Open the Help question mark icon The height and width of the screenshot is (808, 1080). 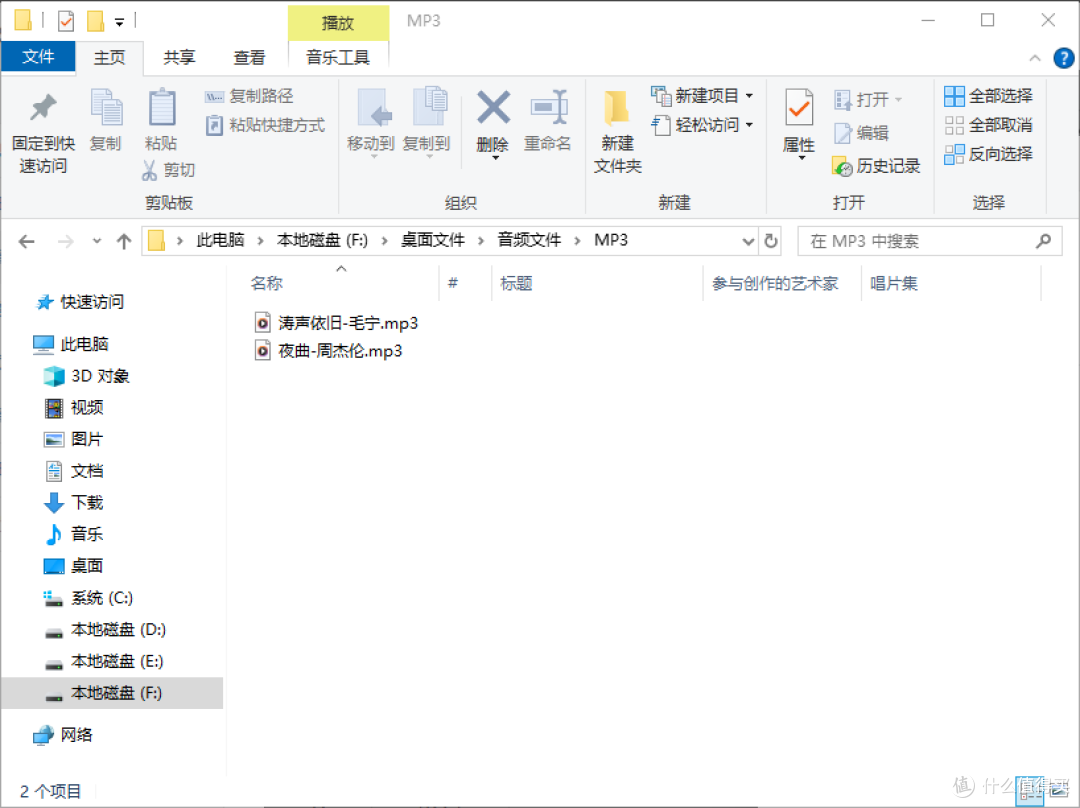click(x=1063, y=59)
